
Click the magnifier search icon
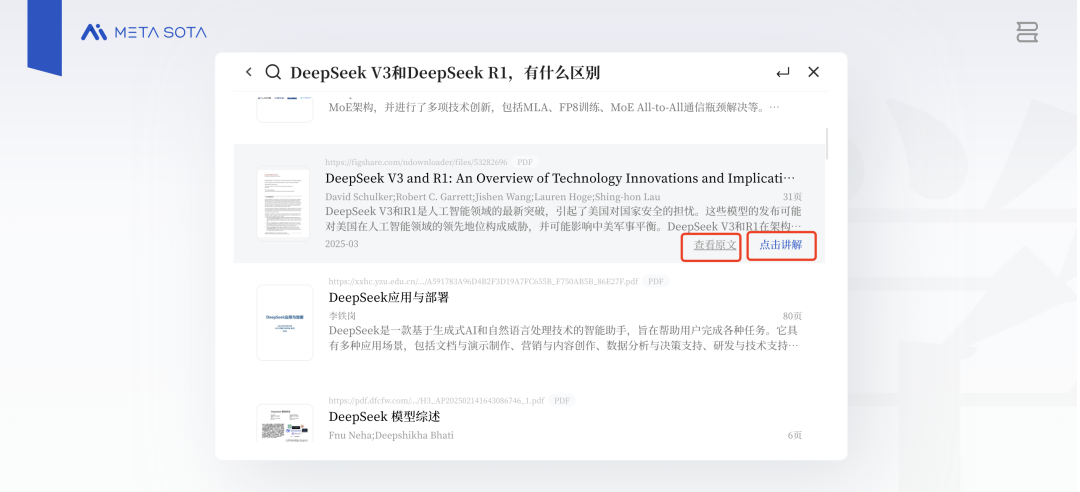click(x=273, y=72)
